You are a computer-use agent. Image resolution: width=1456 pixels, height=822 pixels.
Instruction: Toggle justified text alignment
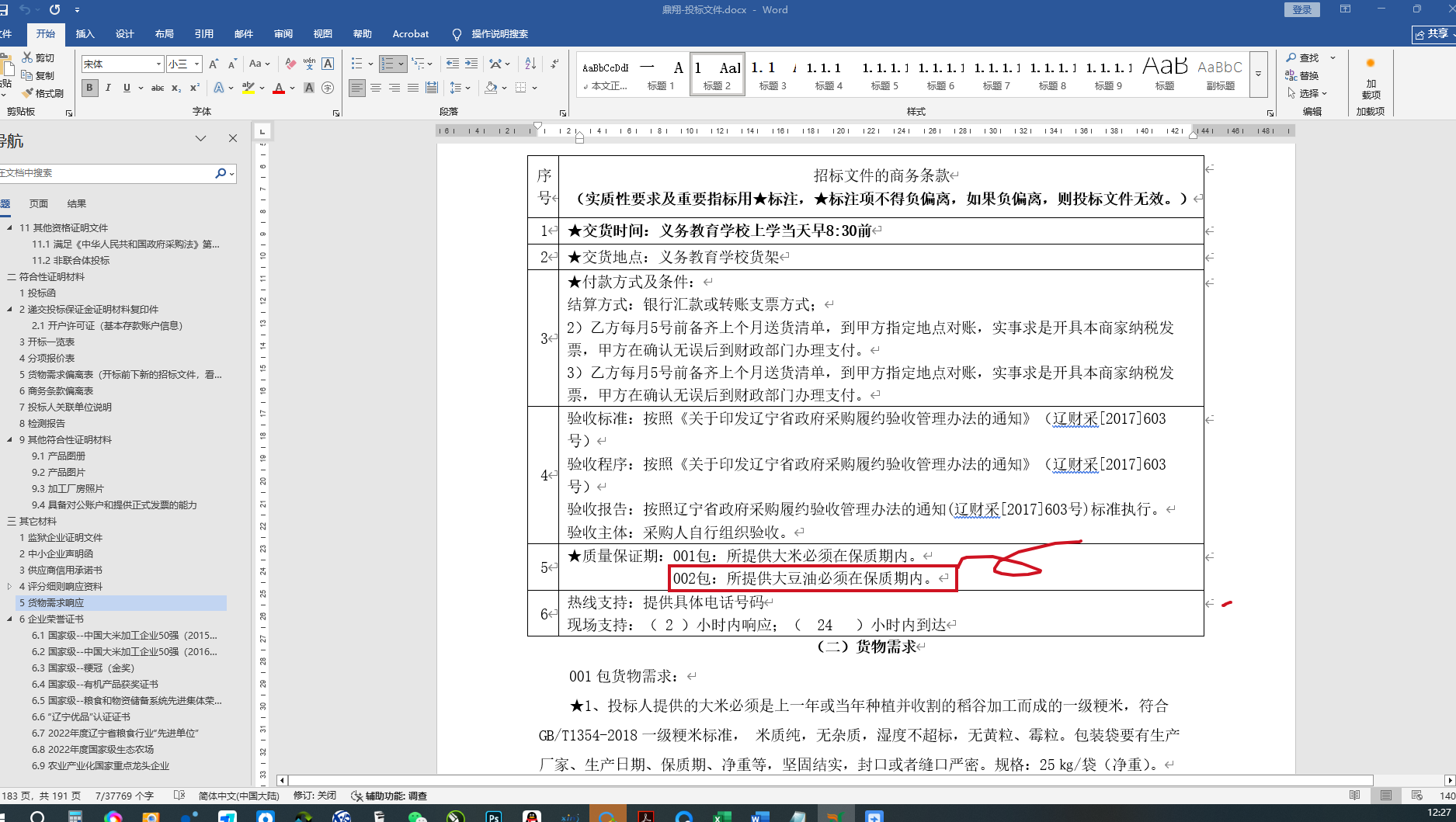click(413, 88)
